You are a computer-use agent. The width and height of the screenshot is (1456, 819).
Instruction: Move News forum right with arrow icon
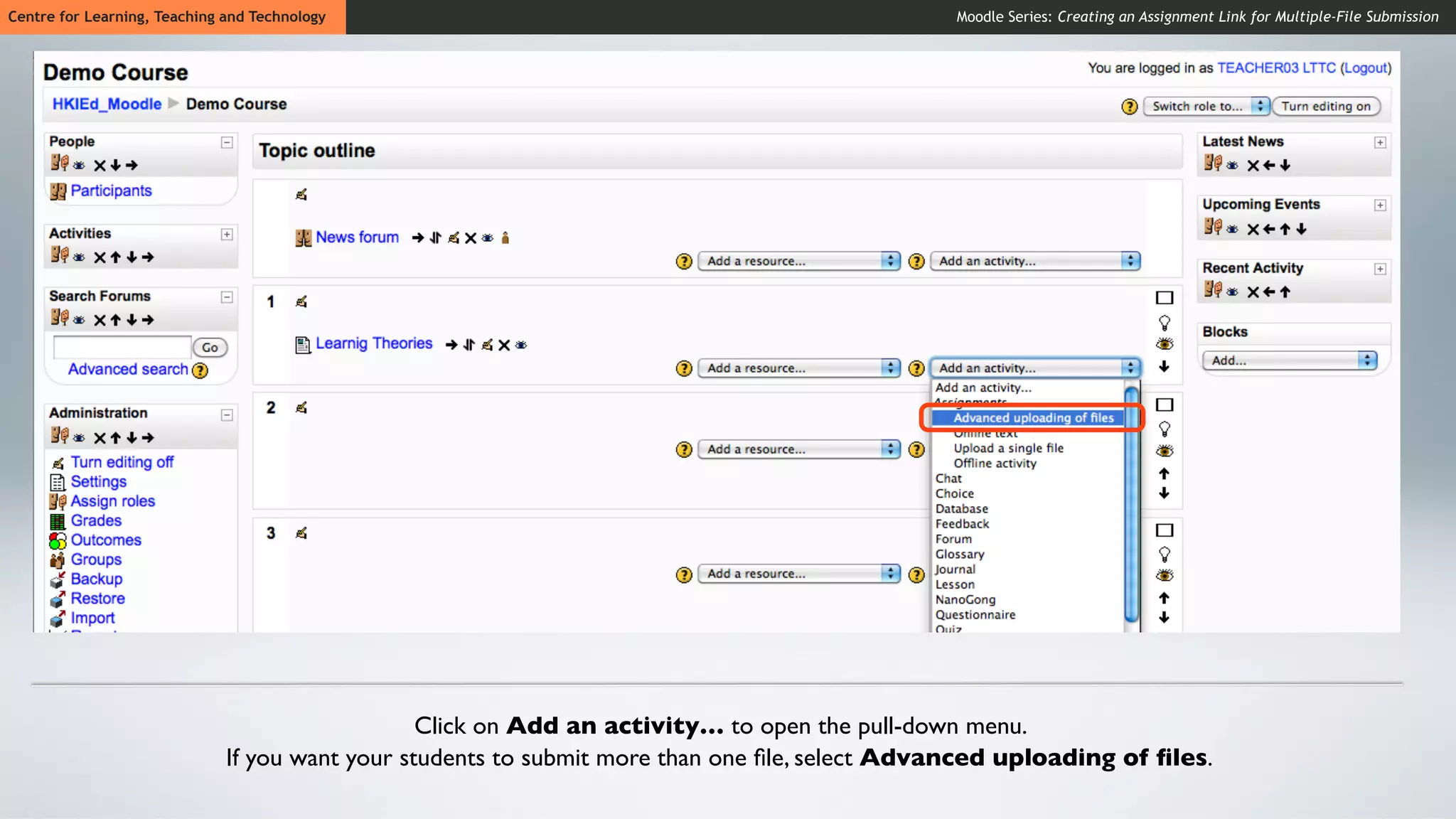click(418, 238)
